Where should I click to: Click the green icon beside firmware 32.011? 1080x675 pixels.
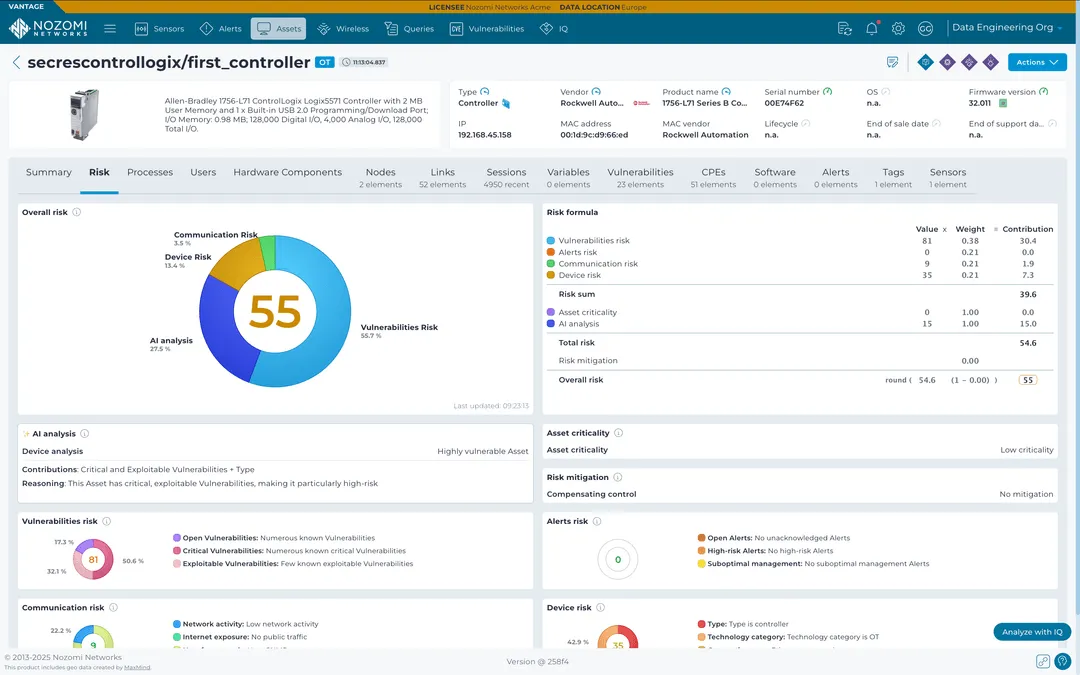click(1003, 103)
